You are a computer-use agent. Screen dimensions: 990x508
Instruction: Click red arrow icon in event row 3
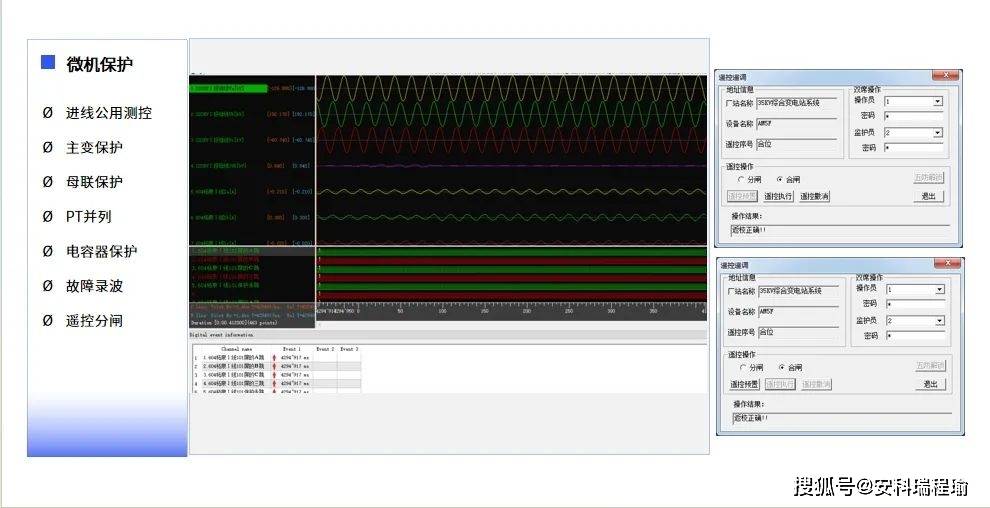click(x=274, y=375)
